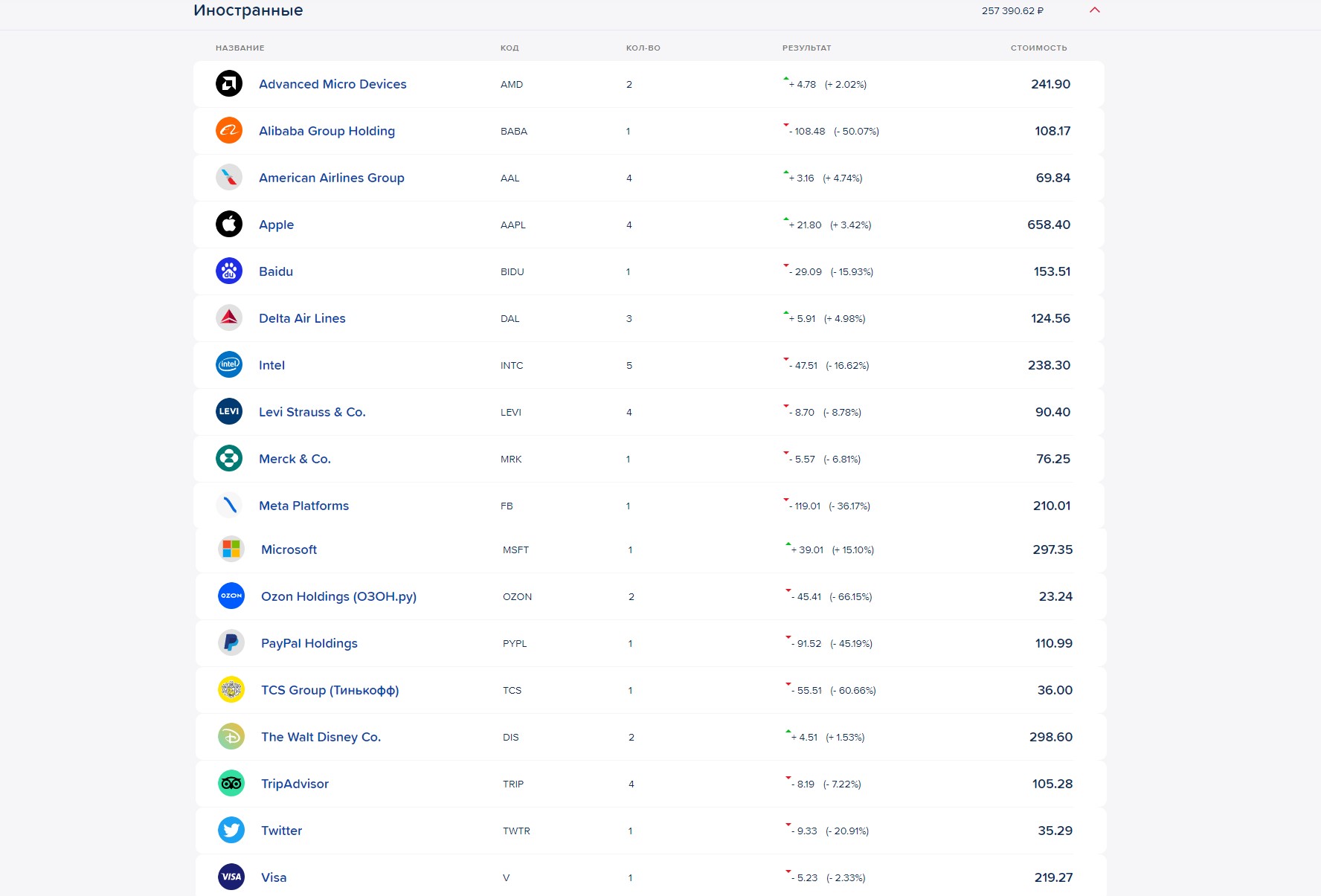Click the Meta Platforms logo icon
1321x896 pixels.
[229, 505]
